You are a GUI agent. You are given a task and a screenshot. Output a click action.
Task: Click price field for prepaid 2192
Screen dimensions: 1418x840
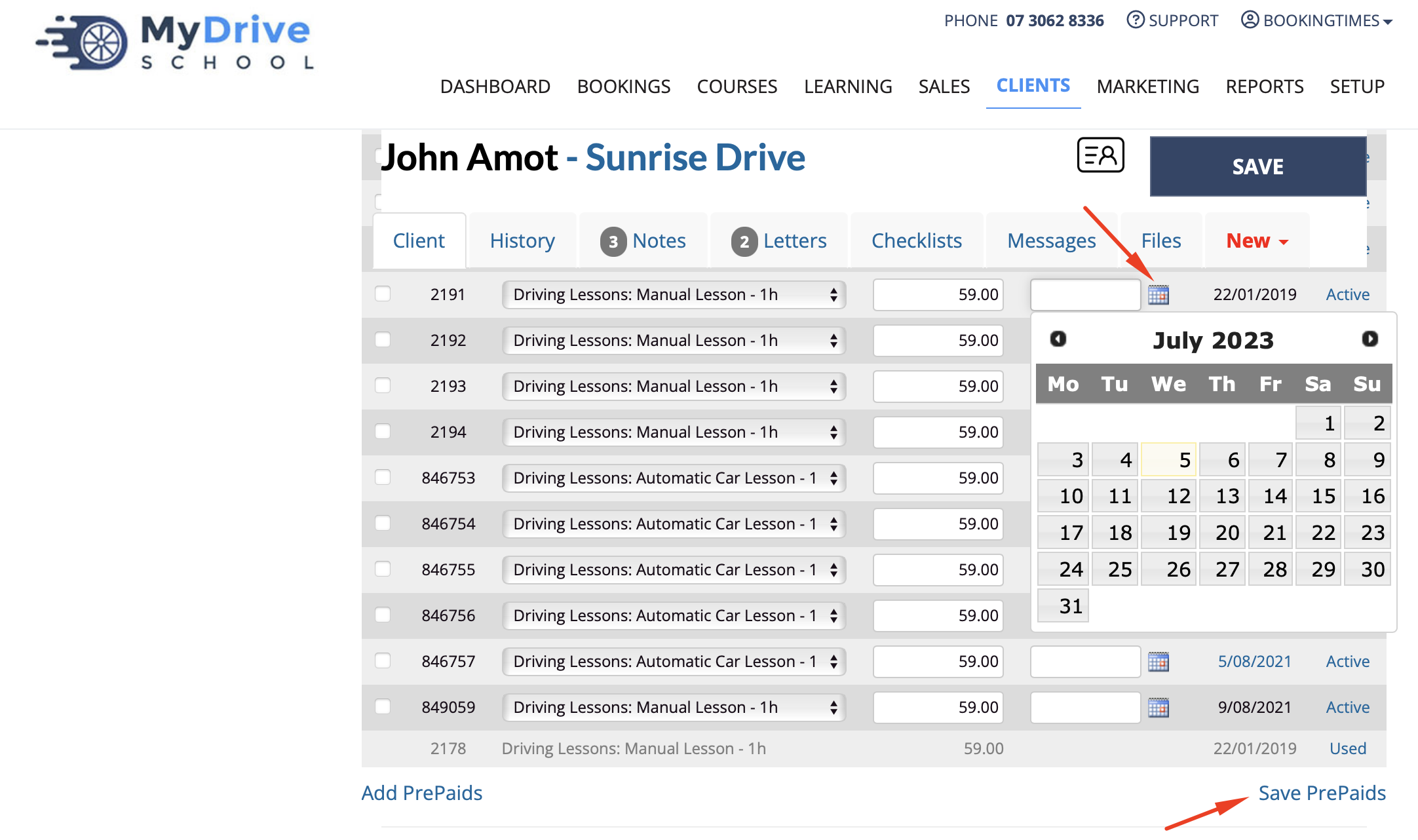pos(938,341)
